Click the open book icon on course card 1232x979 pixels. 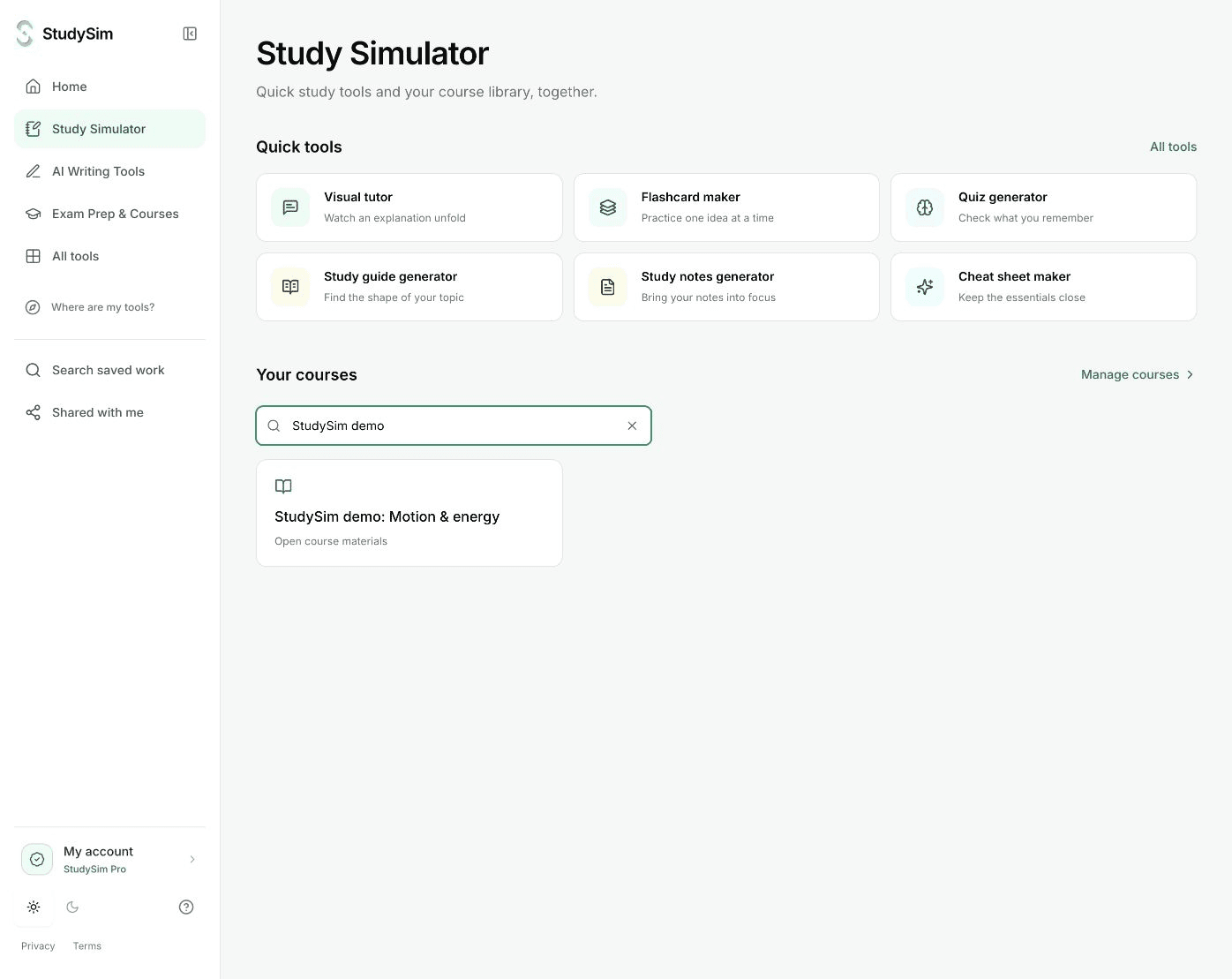click(283, 486)
